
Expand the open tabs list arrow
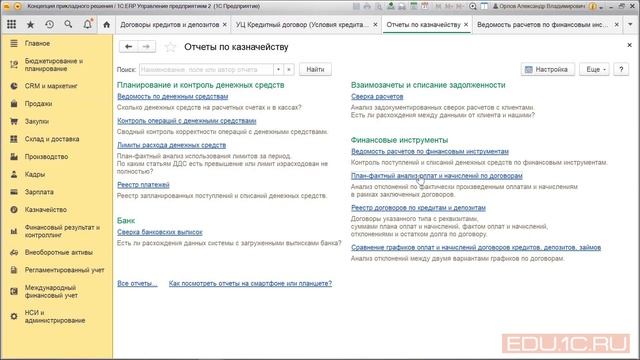click(x=630, y=24)
